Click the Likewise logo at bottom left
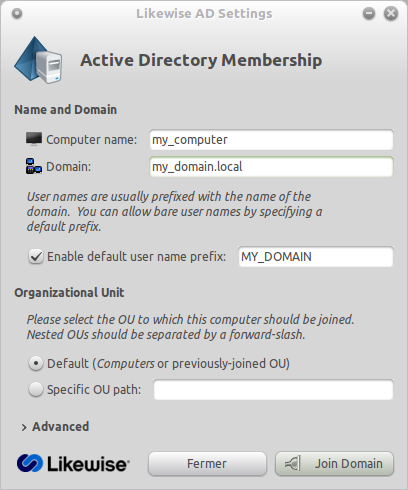Viewport: 408px width, 490px height. 73,463
